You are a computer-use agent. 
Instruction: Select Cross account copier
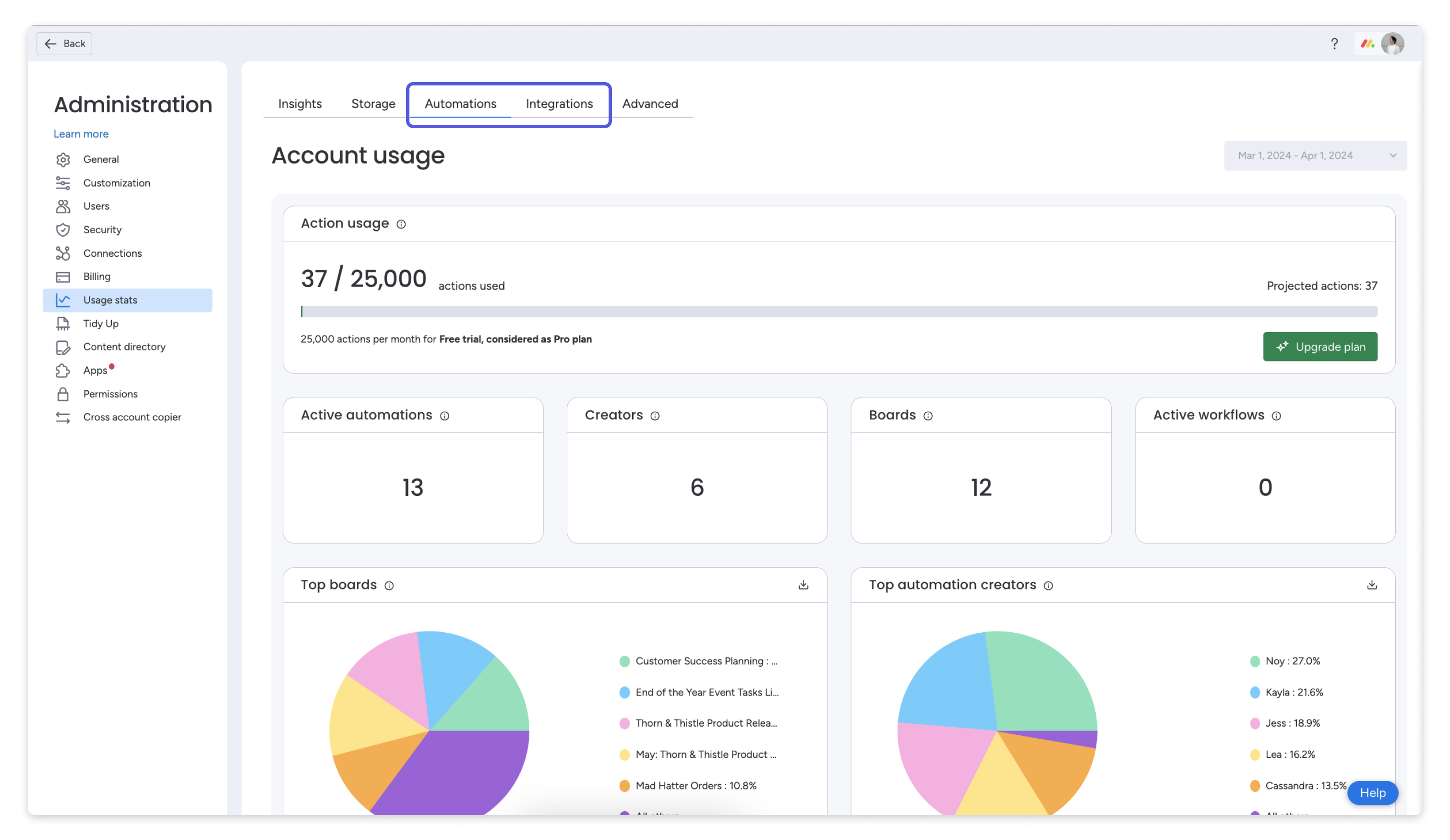click(x=132, y=417)
